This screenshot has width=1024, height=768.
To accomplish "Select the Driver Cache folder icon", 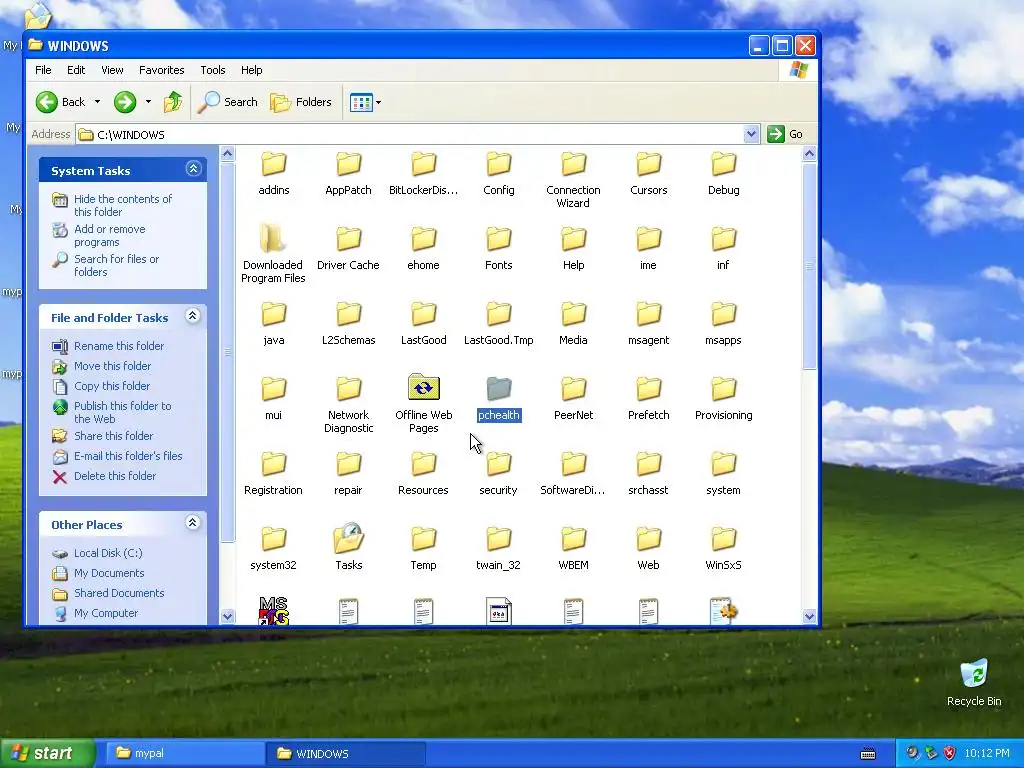I will (349, 239).
